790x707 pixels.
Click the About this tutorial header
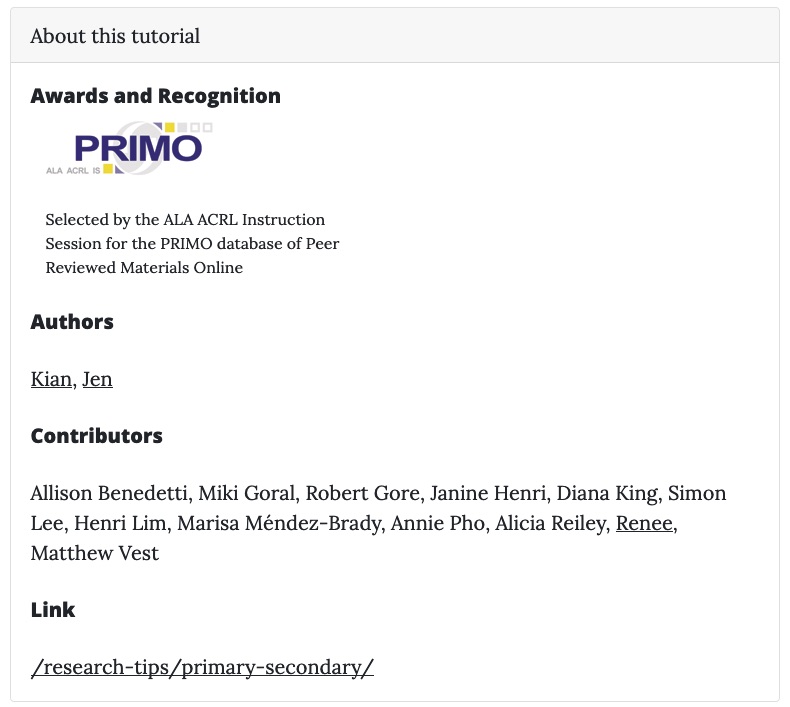click(x=115, y=36)
